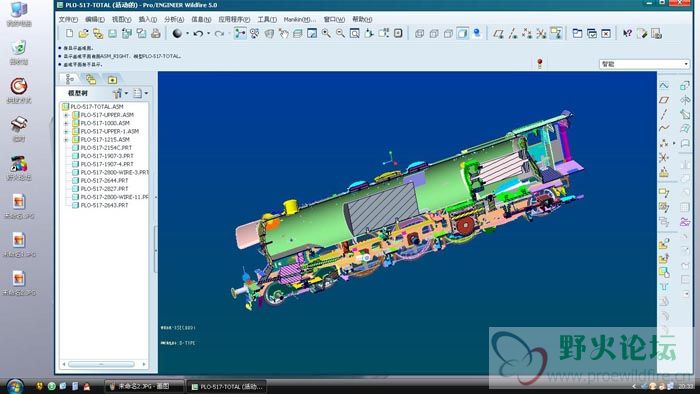This screenshot has height=394, width=700.
Task: Click the Orient mode hand icon
Action: [283, 33]
